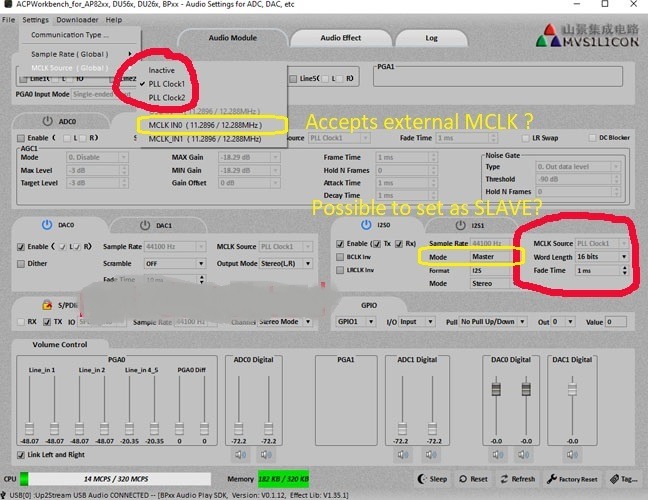The height and width of the screenshot is (500, 648).
Task: Click the USB connection status icon
Action: pos(3,495)
